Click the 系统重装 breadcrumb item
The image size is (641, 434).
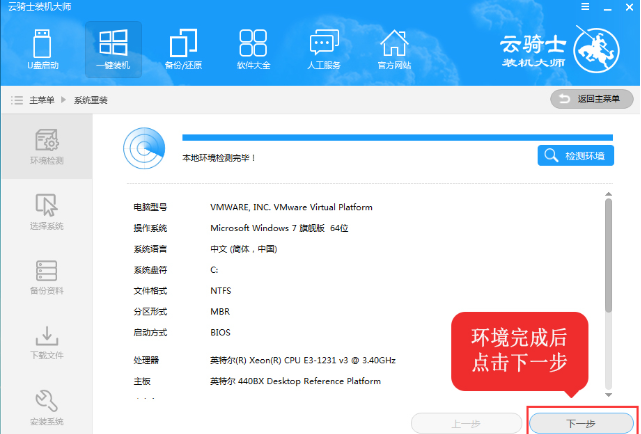(x=92, y=100)
